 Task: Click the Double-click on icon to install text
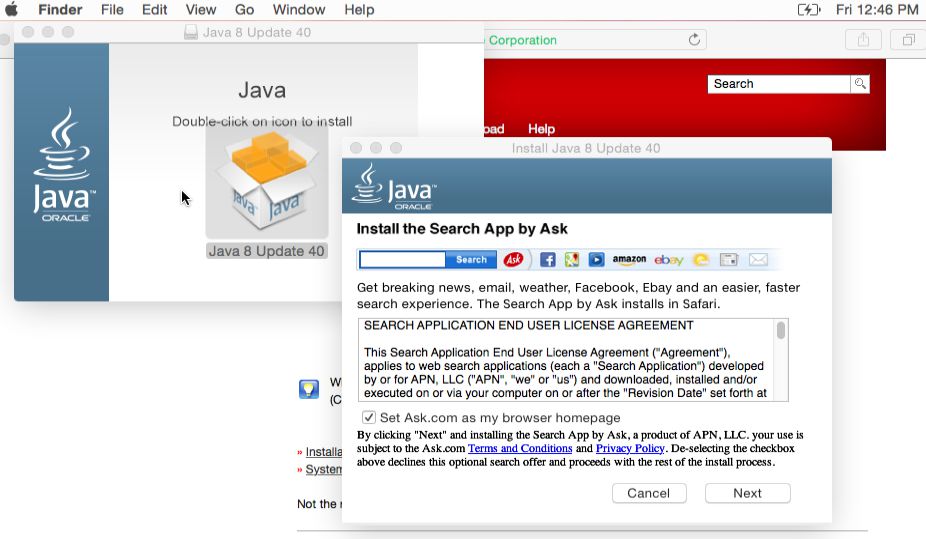pos(262,122)
